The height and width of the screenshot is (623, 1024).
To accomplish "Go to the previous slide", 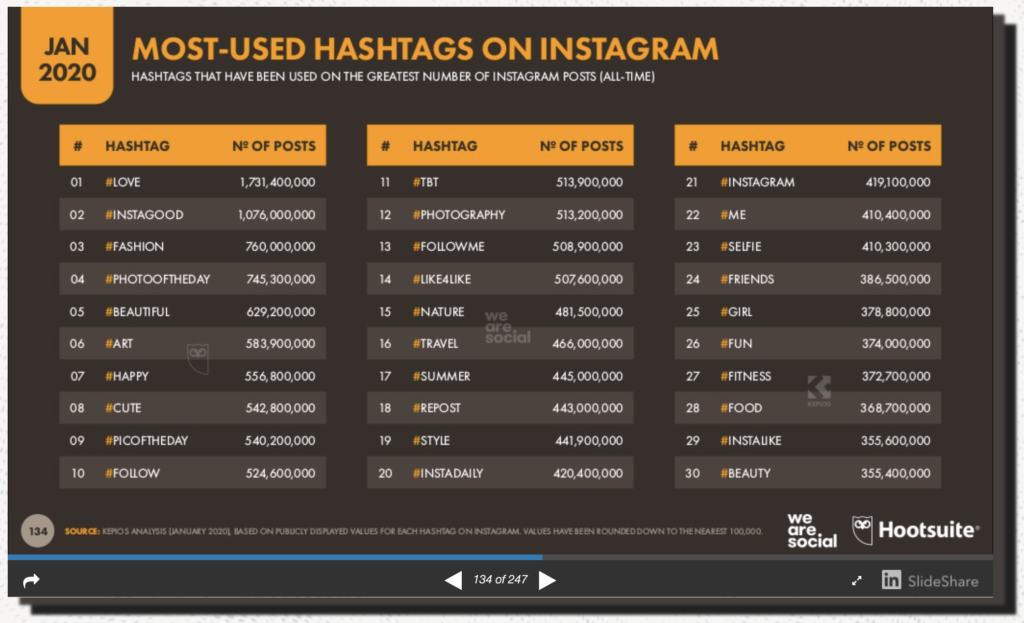I will tap(453, 580).
